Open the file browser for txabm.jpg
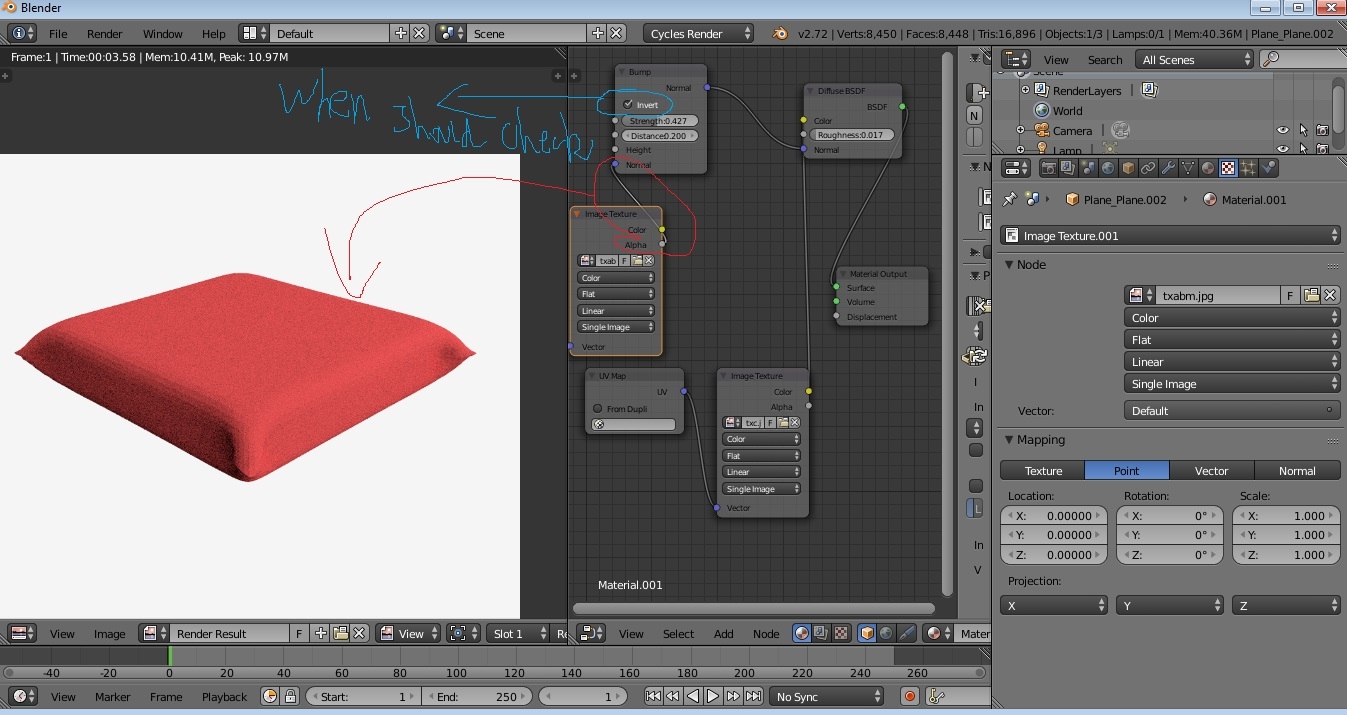 point(1311,295)
